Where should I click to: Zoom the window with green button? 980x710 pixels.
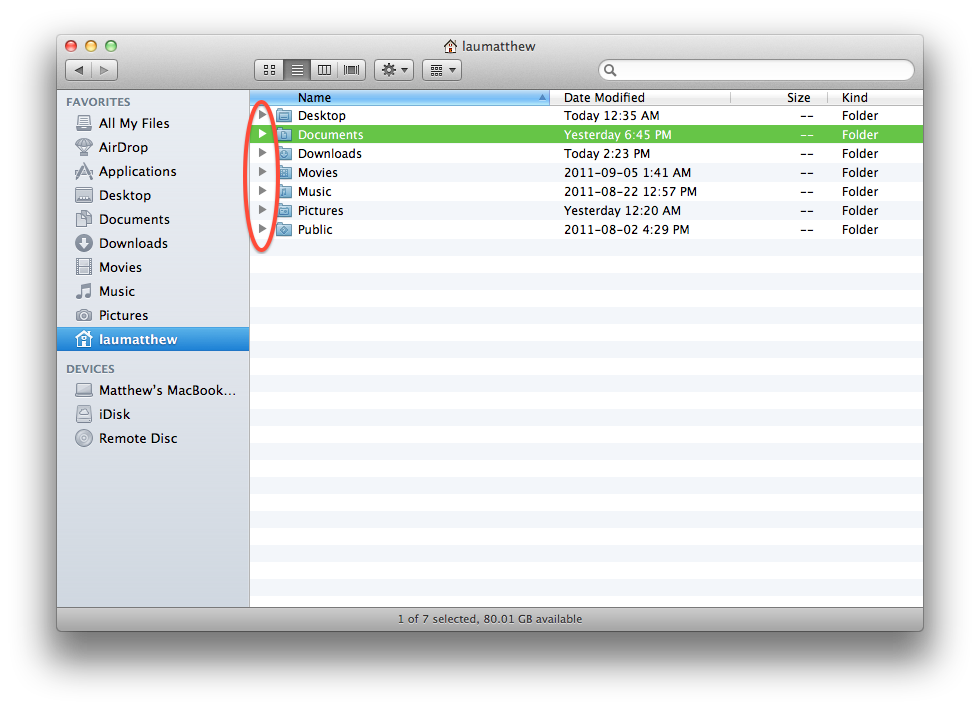click(111, 46)
